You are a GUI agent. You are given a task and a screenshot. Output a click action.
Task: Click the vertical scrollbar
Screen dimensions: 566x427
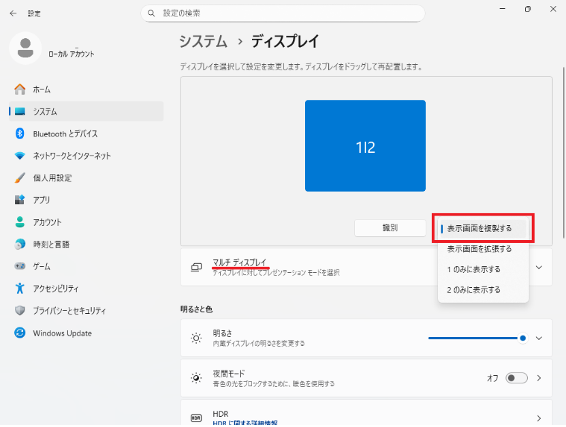click(563, 152)
